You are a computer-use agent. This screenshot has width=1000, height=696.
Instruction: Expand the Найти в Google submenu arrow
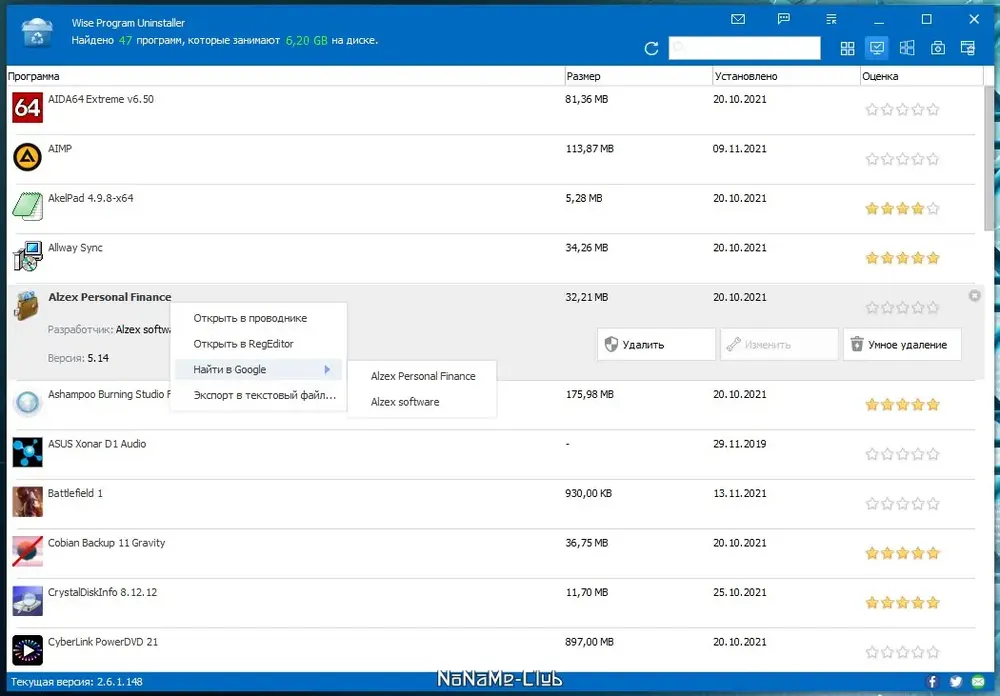click(327, 369)
